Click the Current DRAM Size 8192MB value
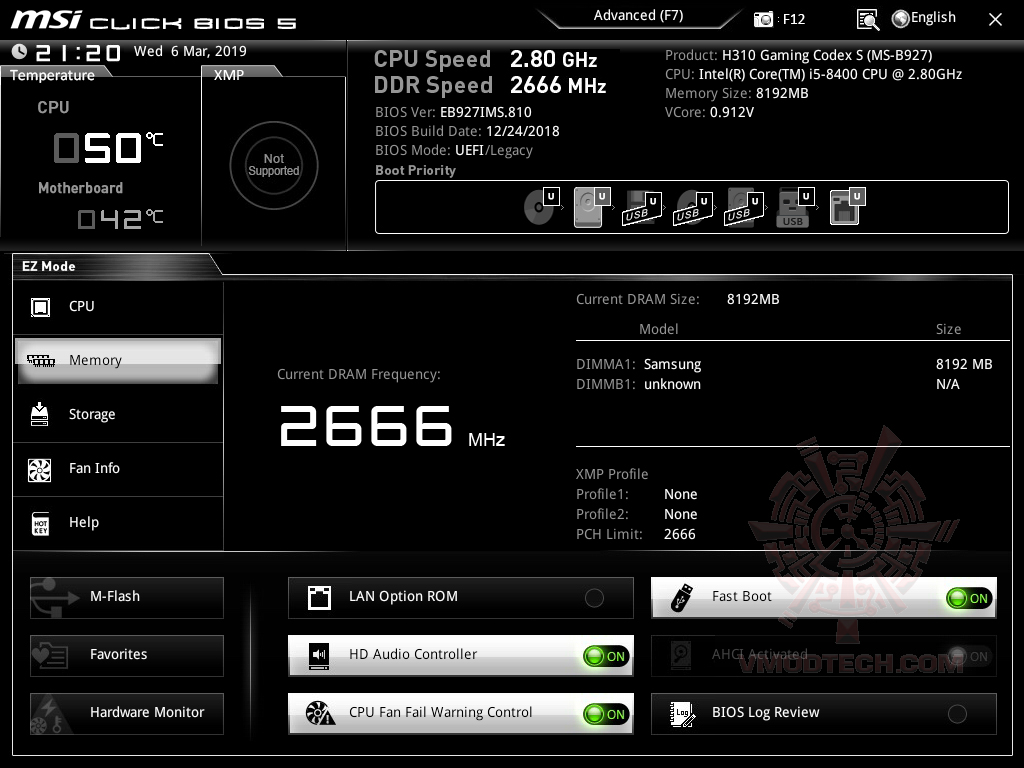The height and width of the screenshot is (768, 1024). [x=753, y=299]
